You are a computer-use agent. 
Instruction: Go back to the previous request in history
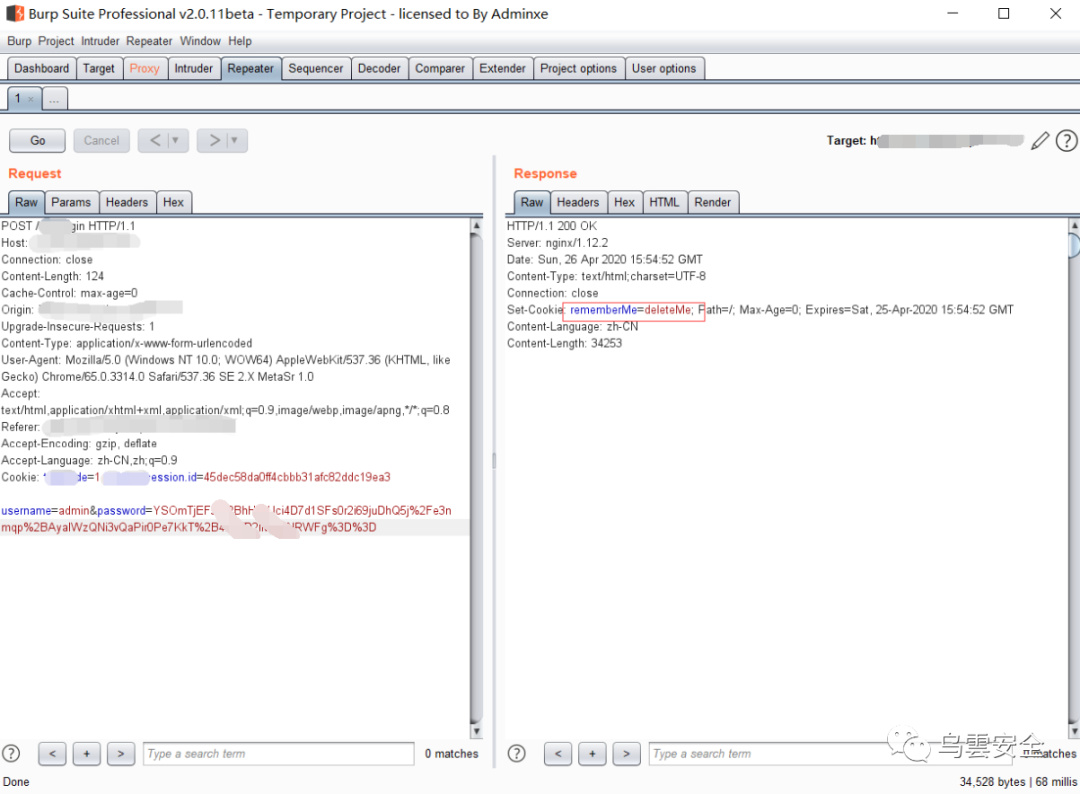[155, 140]
